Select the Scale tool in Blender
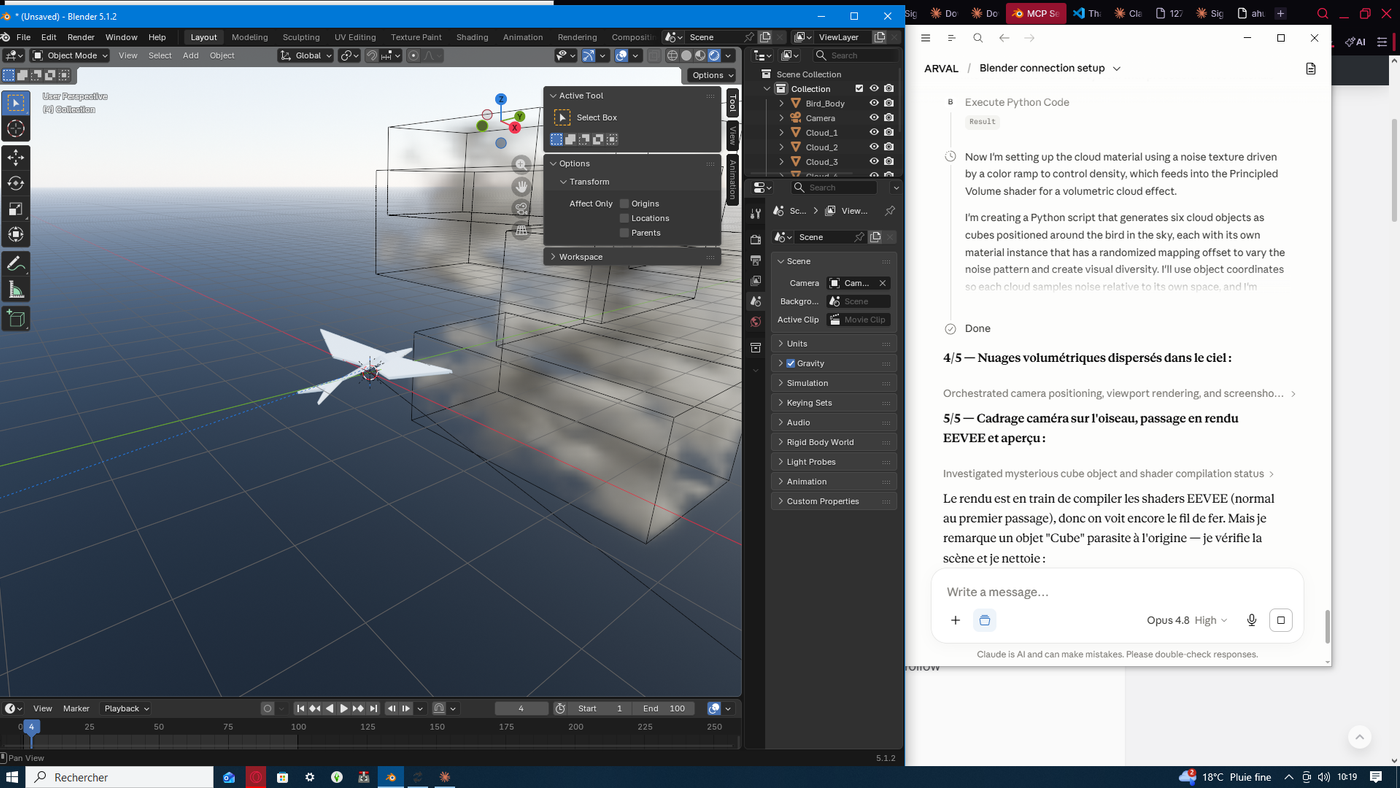 tap(16, 209)
